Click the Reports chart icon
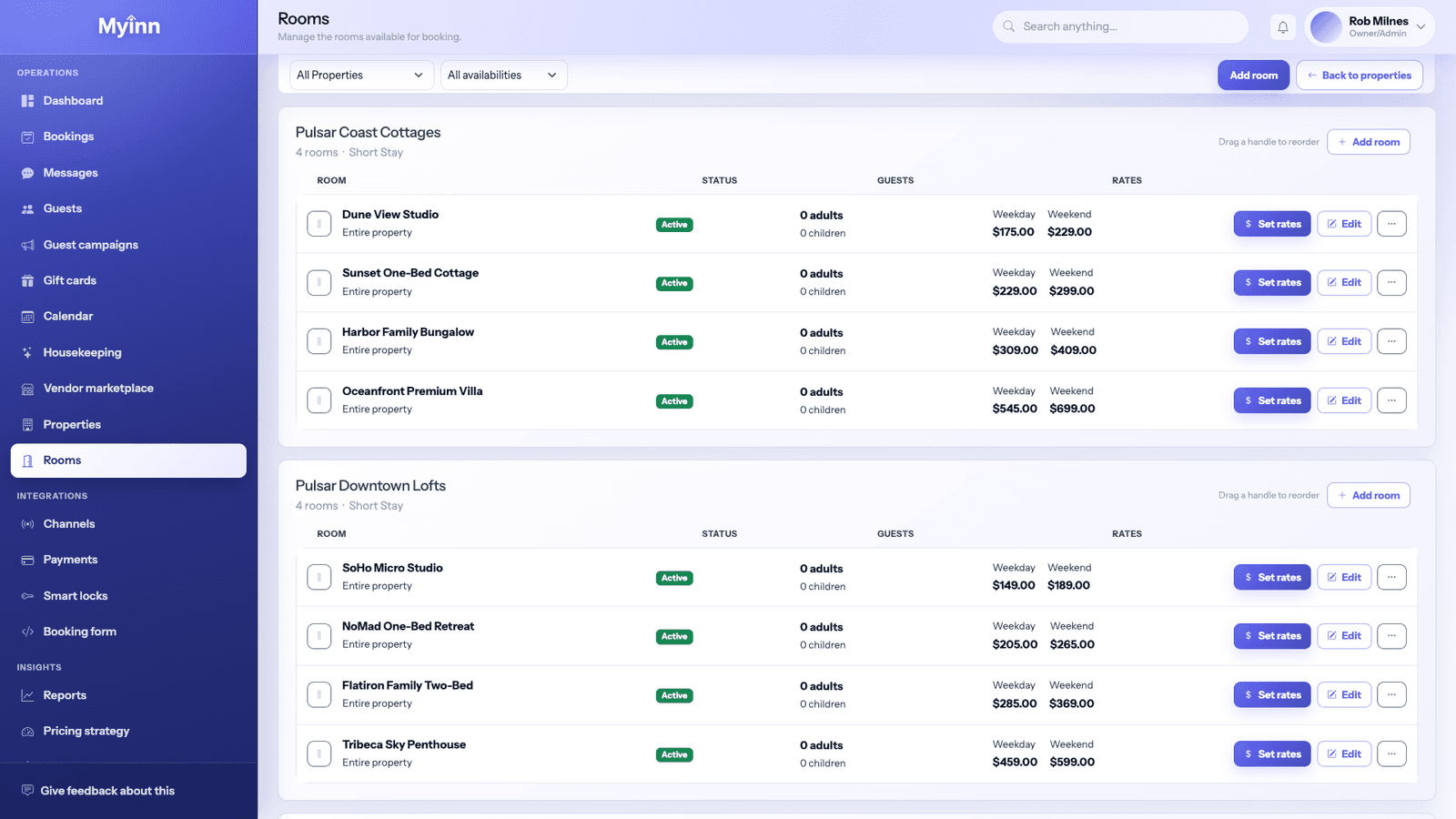Viewport: 1456px width, 819px height. point(27,695)
